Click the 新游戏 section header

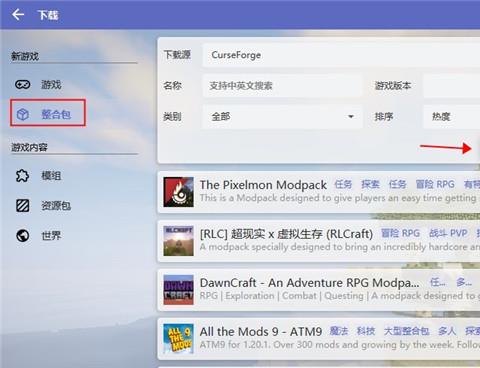(25, 56)
